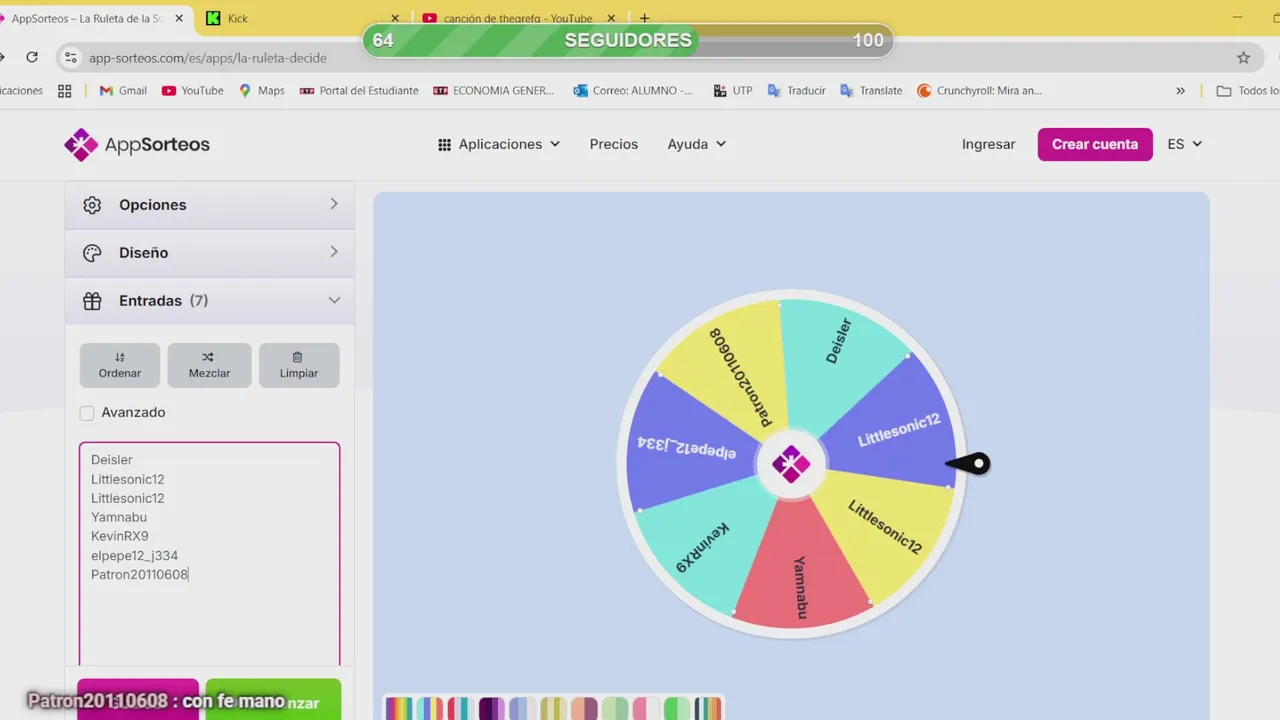
Task: Select the pink and white palette swatch
Action: [646, 709]
